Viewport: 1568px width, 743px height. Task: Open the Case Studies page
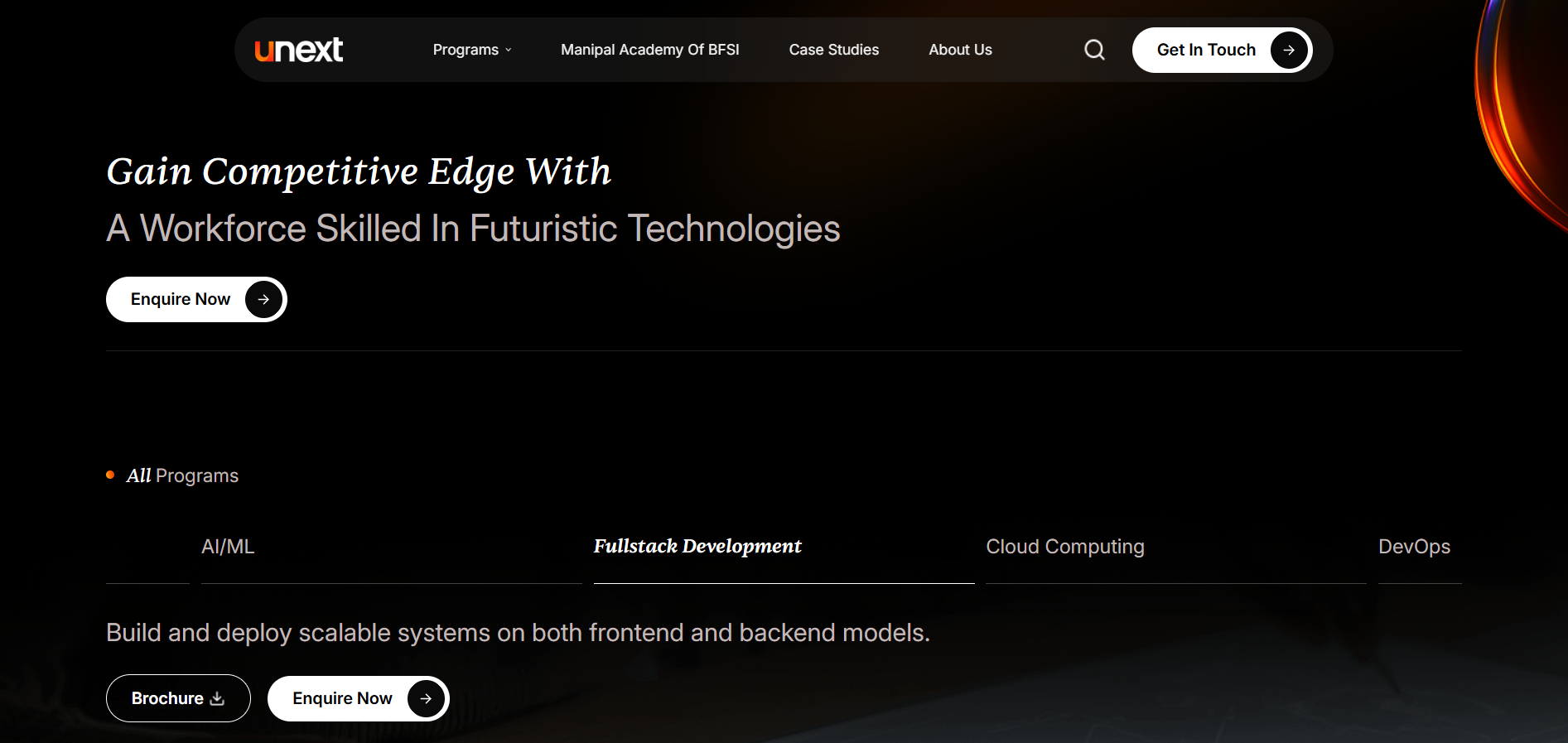tap(833, 50)
